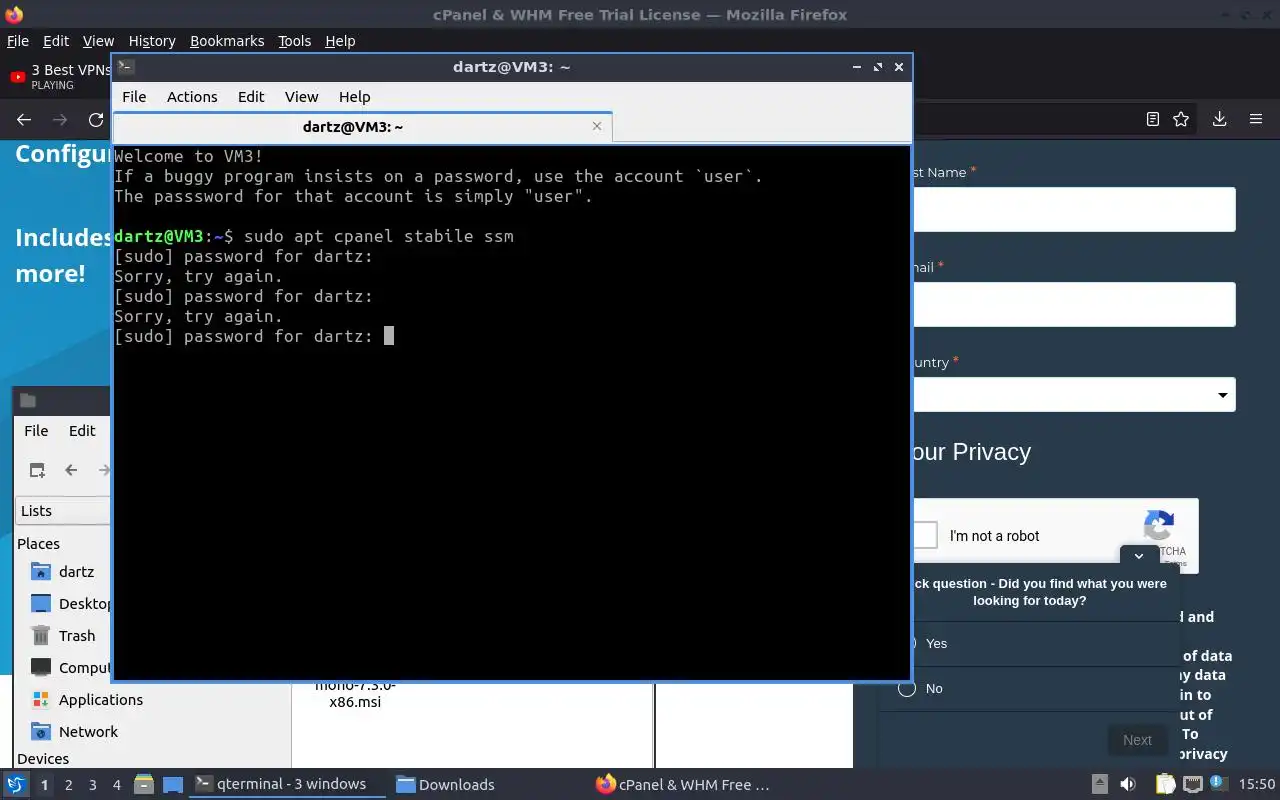This screenshot has height=800, width=1280.
Task: Expand the Country dropdown on the form
Action: 1074,395
